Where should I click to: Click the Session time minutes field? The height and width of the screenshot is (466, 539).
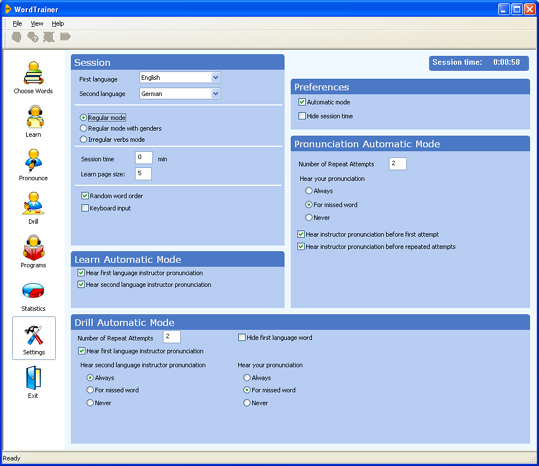(144, 158)
